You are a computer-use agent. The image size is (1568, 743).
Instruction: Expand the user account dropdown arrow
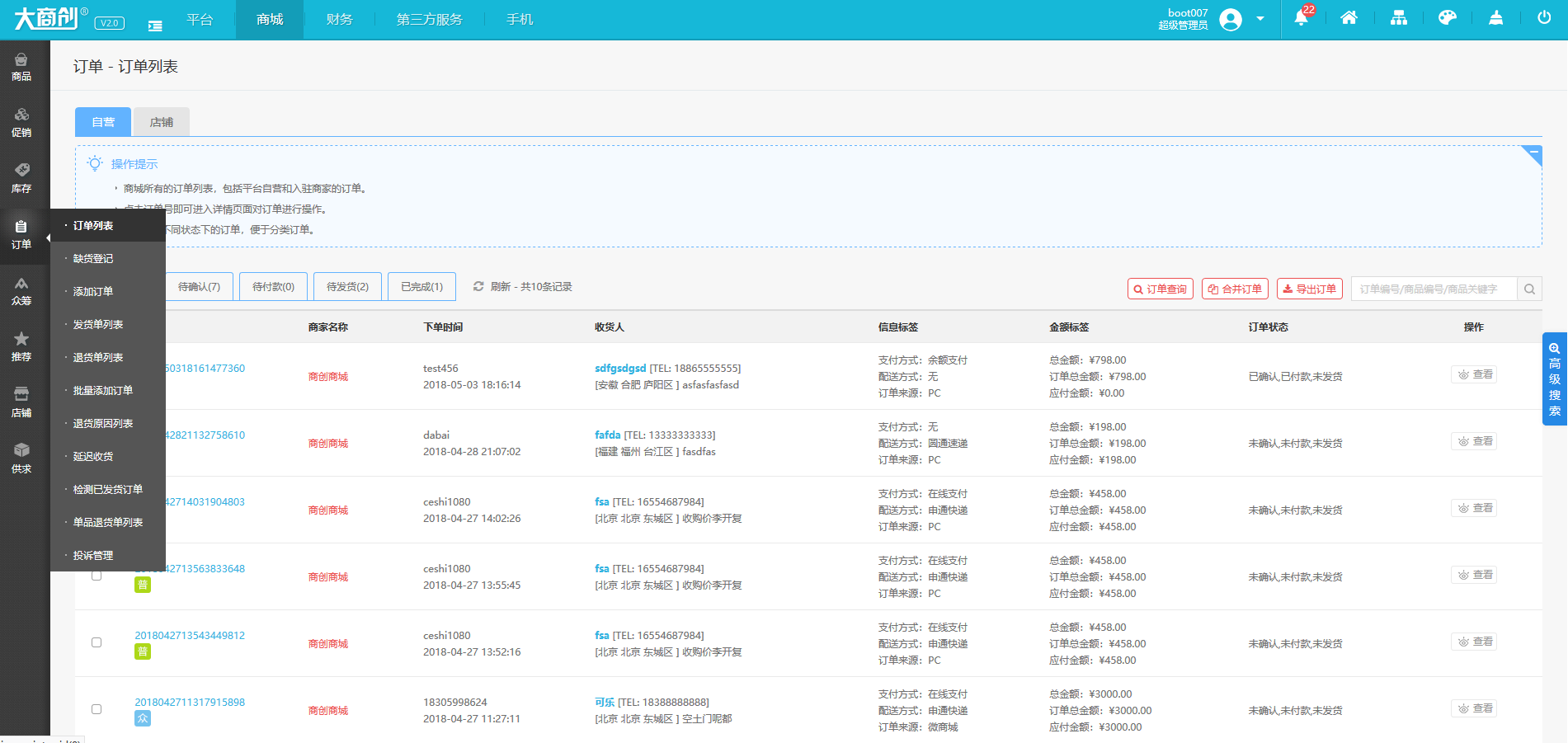click(x=1260, y=19)
